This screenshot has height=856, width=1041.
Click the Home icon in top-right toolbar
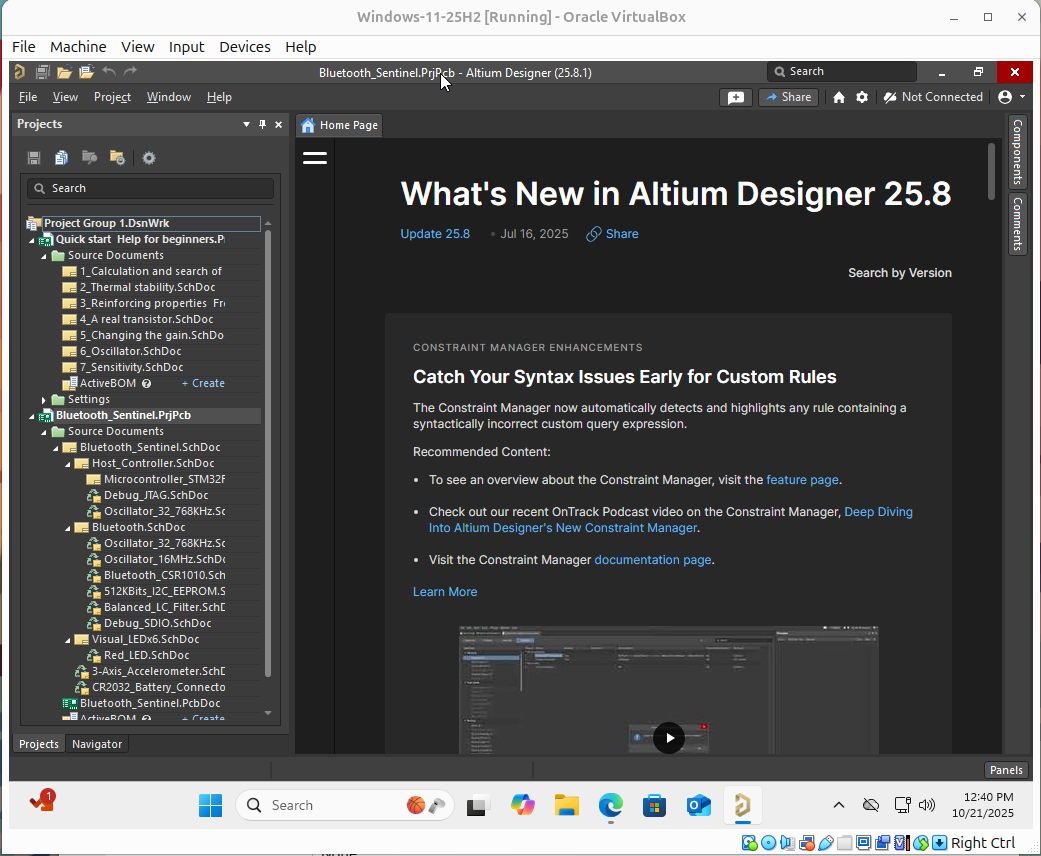(x=839, y=97)
